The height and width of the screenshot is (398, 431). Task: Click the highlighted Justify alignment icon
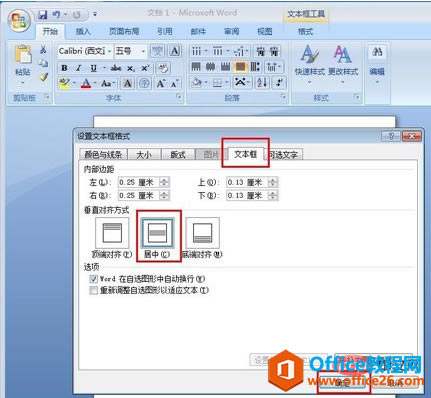(x=240, y=67)
